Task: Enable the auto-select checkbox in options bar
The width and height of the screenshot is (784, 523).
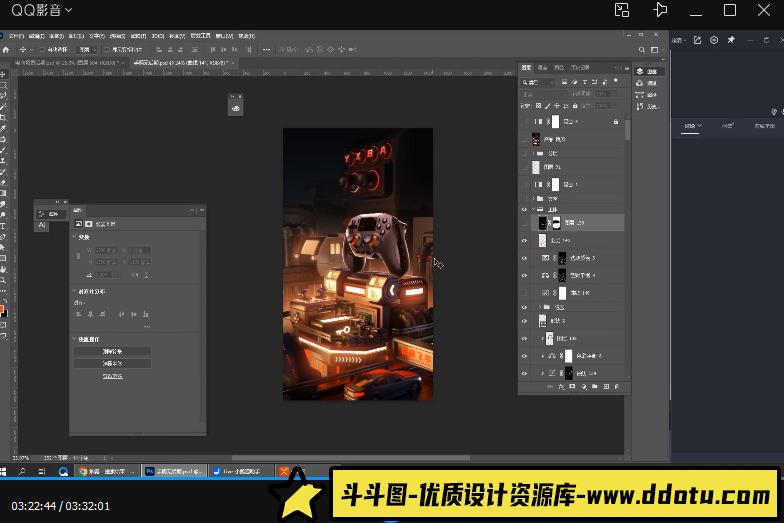Action: [42, 50]
